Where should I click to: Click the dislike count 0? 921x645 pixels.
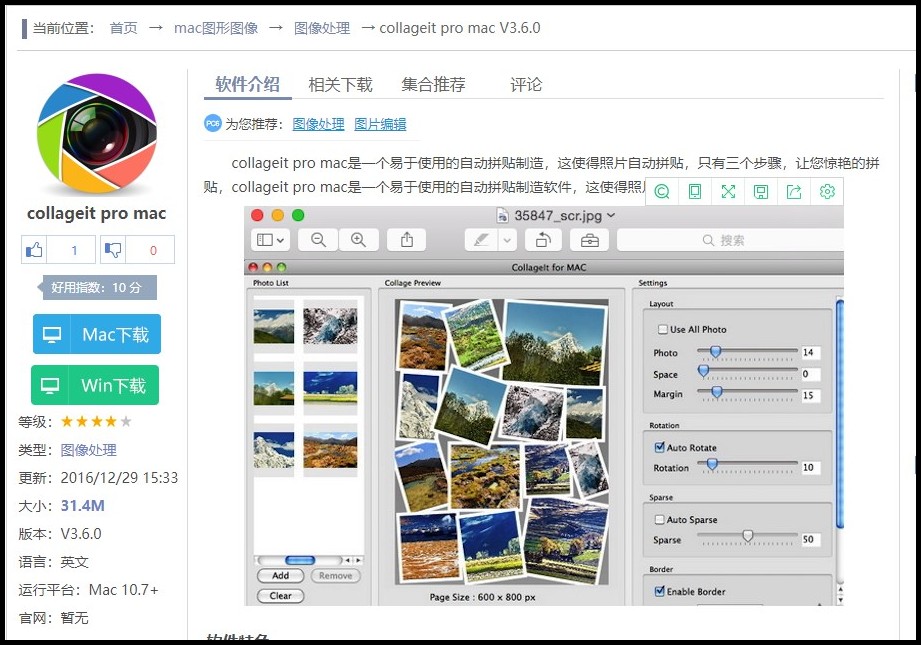click(x=153, y=251)
